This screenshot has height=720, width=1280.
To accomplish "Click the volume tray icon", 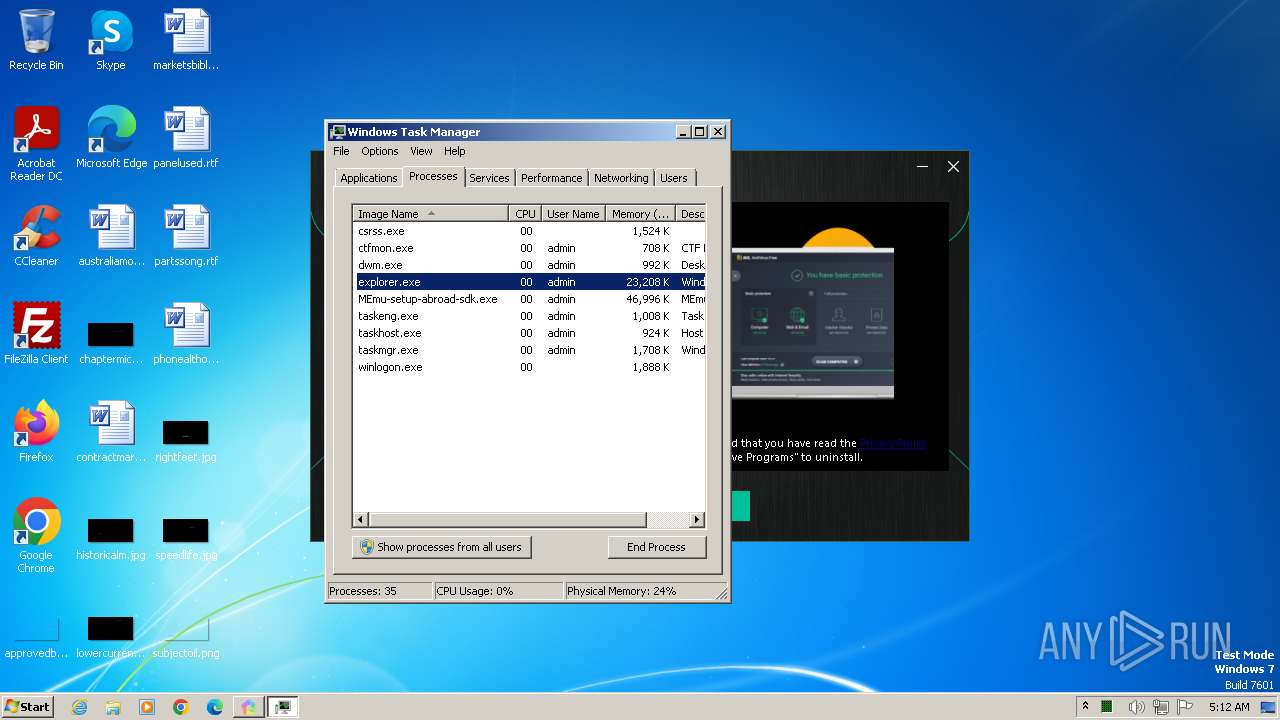I will pos(1136,707).
